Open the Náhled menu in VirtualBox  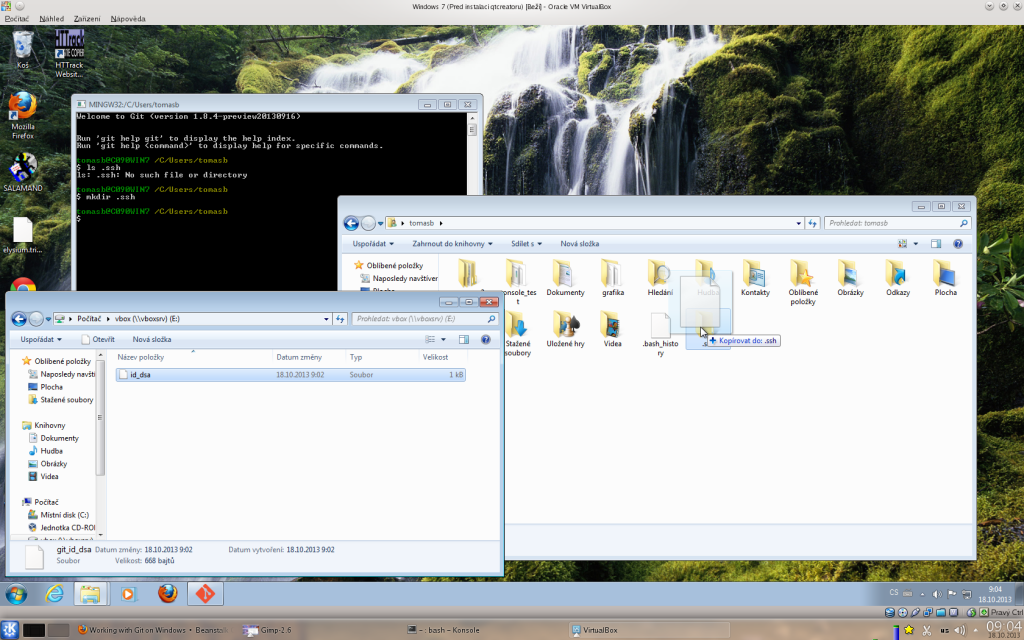click(x=52, y=19)
